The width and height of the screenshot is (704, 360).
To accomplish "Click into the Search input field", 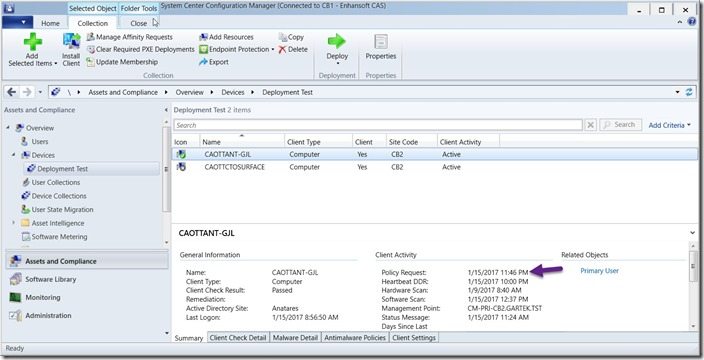I will [x=378, y=125].
